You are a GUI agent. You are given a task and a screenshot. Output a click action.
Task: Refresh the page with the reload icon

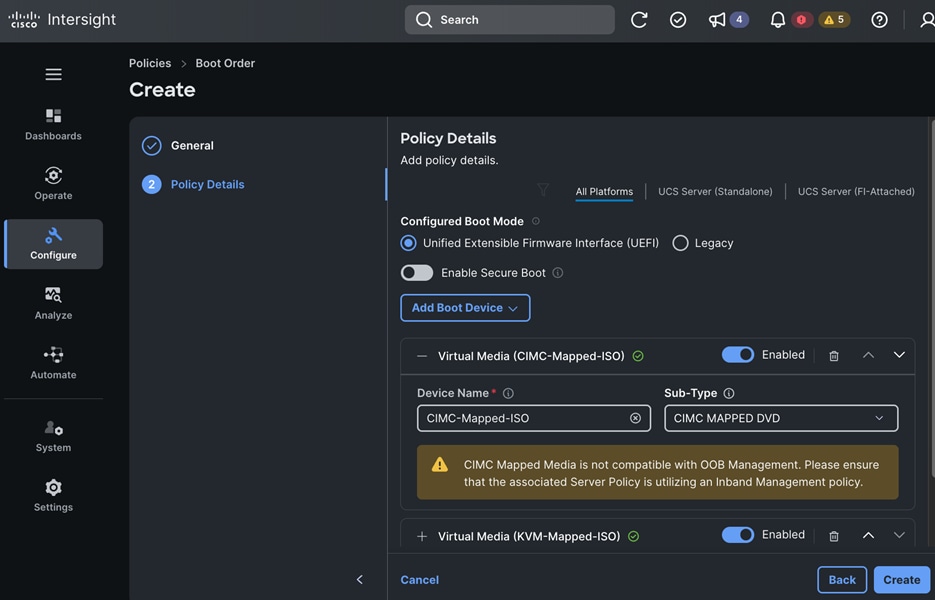pyautogui.click(x=639, y=20)
